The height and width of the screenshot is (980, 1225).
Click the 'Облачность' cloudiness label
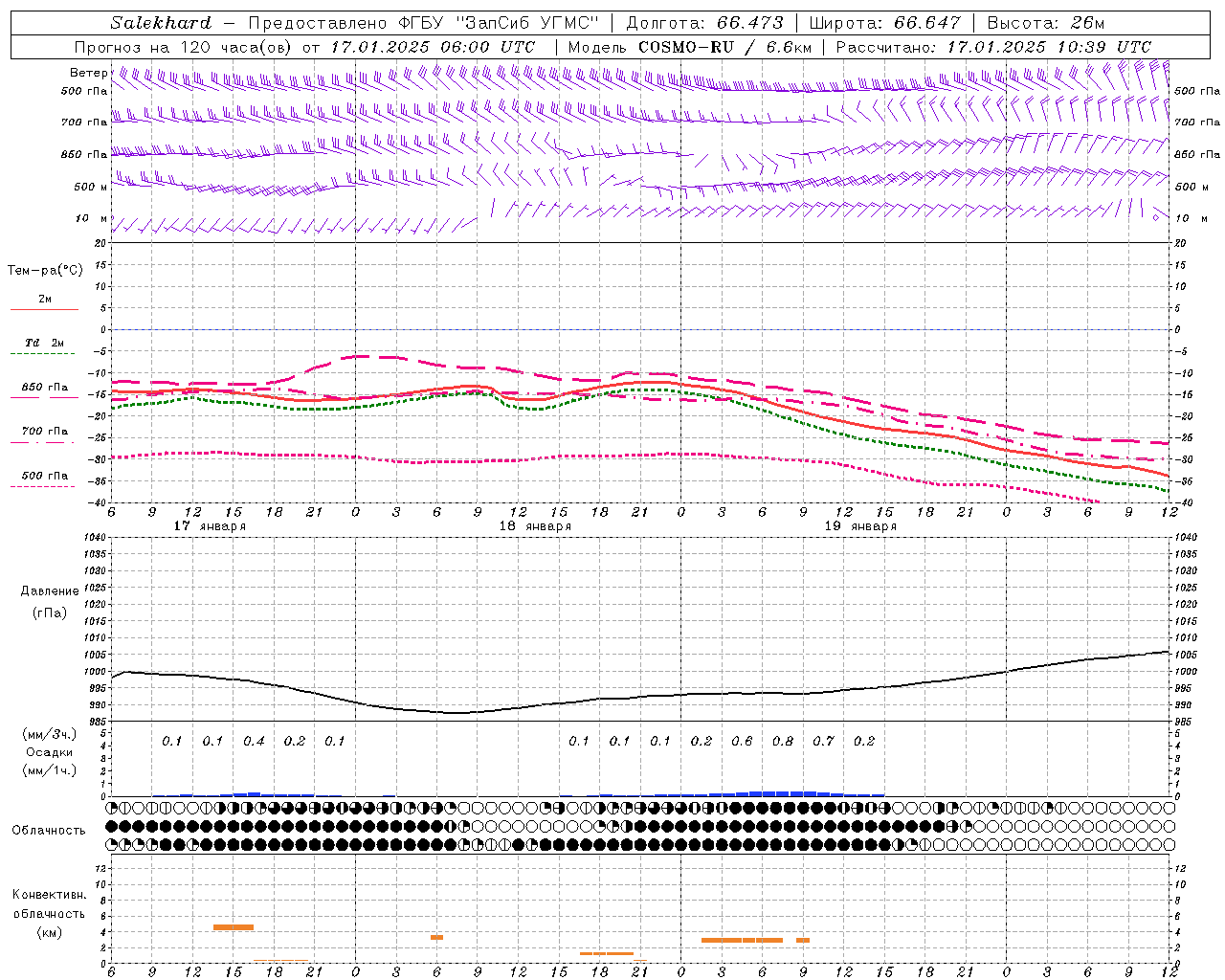click(49, 831)
